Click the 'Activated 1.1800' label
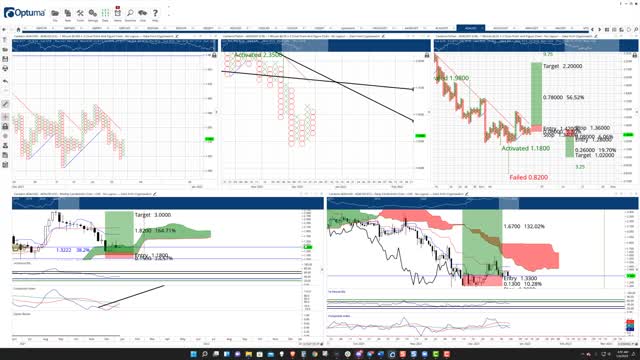 click(526, 148)
